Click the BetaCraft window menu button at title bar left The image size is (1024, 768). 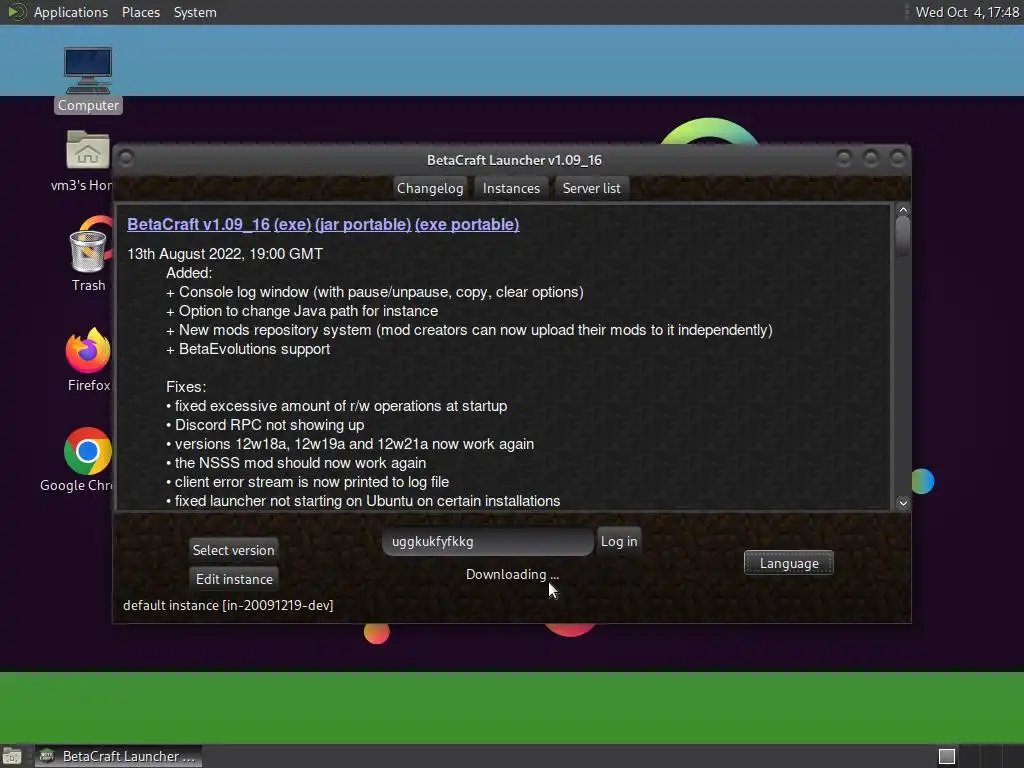click(127, 159)
